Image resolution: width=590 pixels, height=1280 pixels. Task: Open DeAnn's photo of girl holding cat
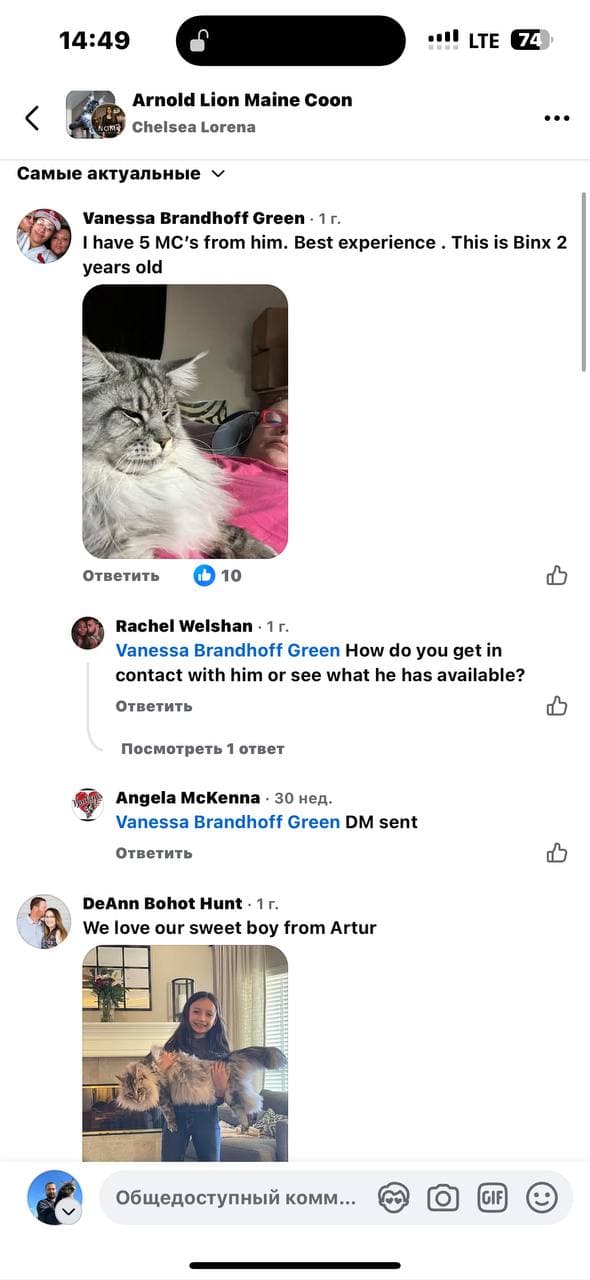185,1053
